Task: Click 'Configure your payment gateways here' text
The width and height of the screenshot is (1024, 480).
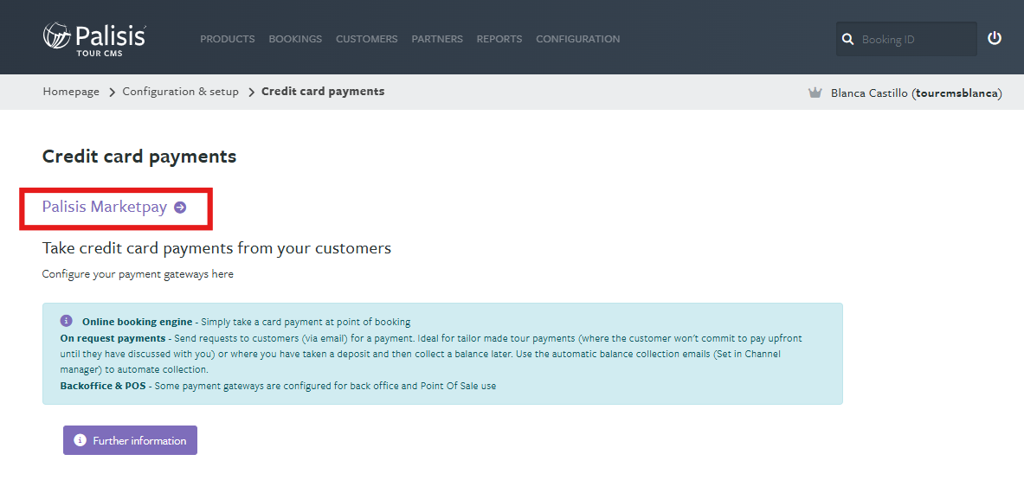Action: click(138, 274)
